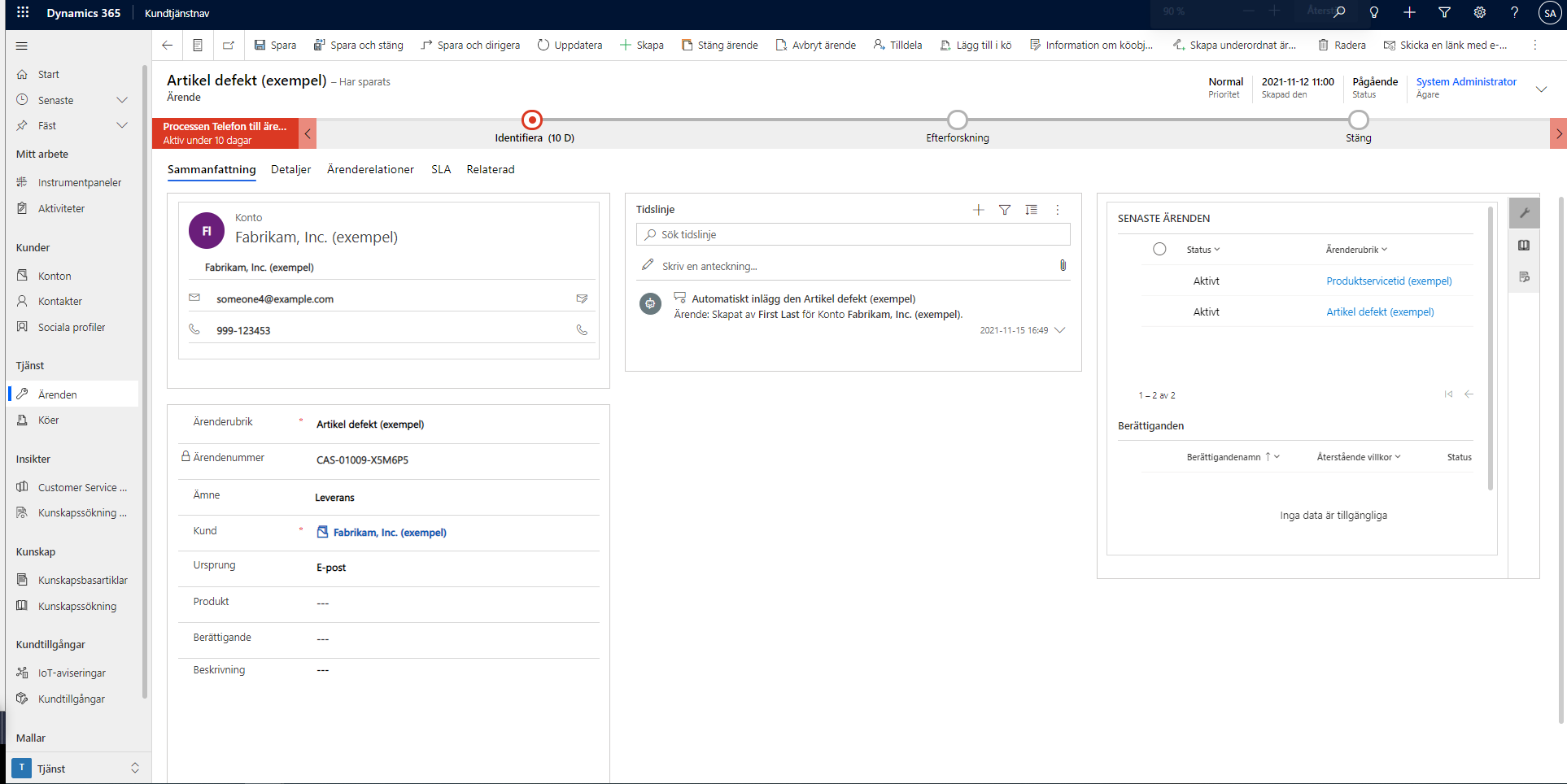This screenshot has width=1567, height=784.
Task: Open the Artikel defekt (exempel) case link
Action: click(1380, 311)
